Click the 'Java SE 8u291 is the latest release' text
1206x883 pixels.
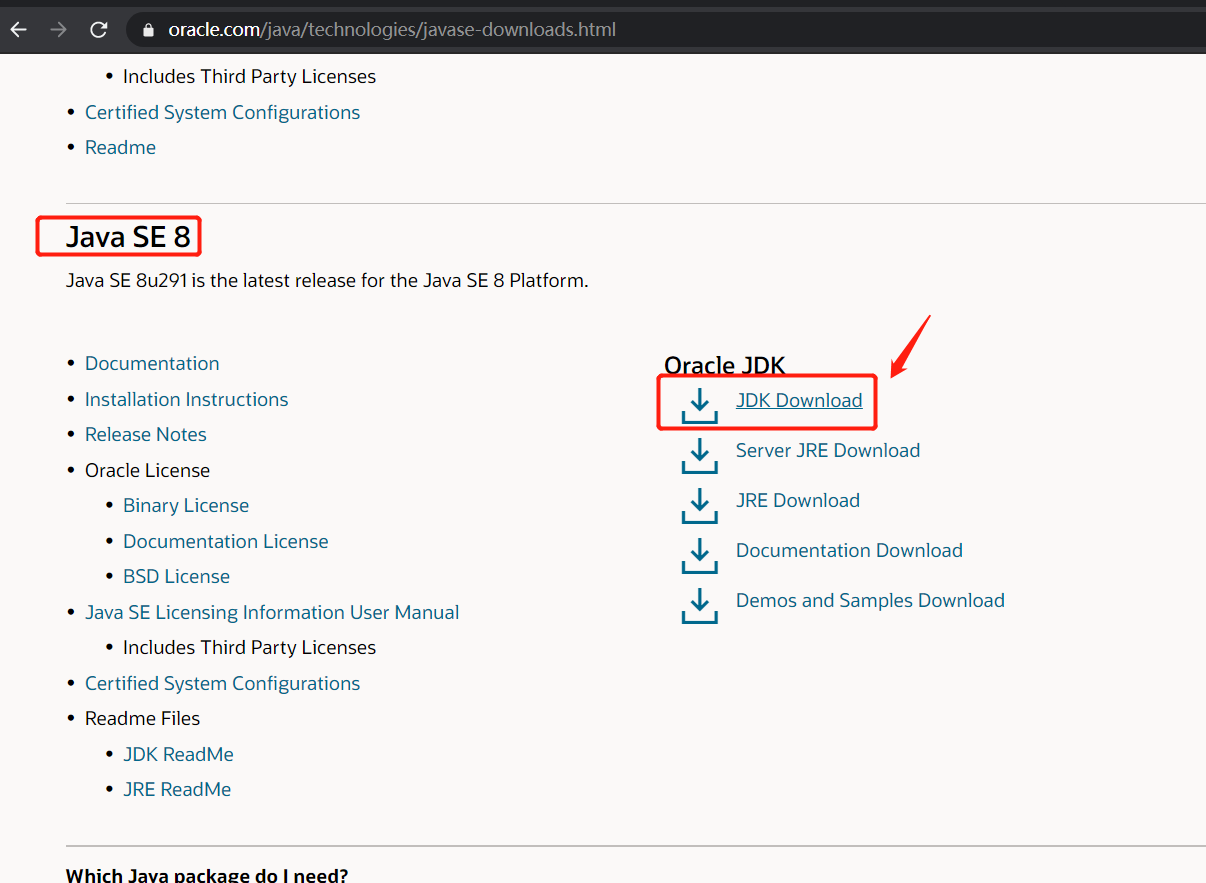(327, 281)
